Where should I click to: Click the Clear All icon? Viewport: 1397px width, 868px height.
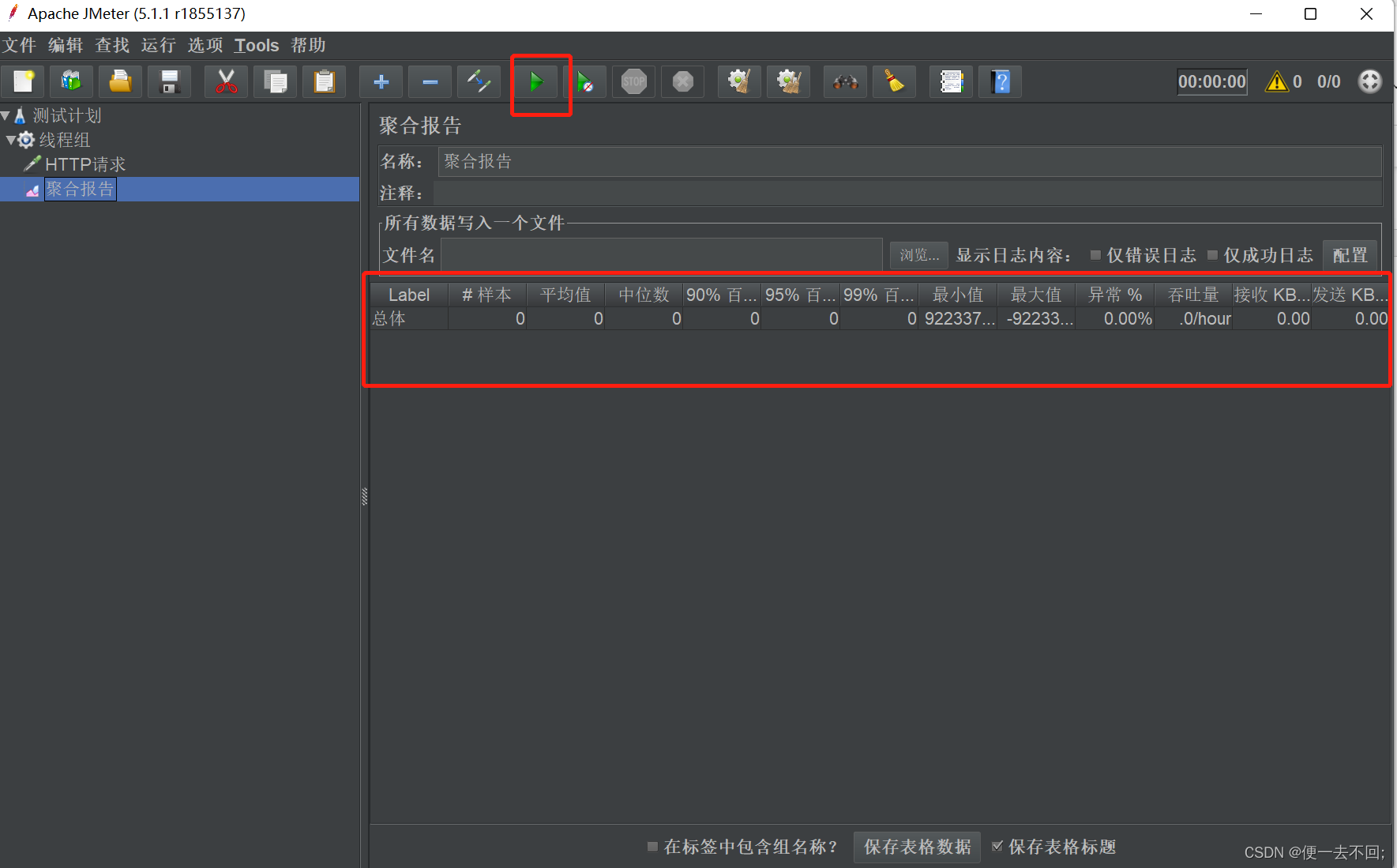788,81
